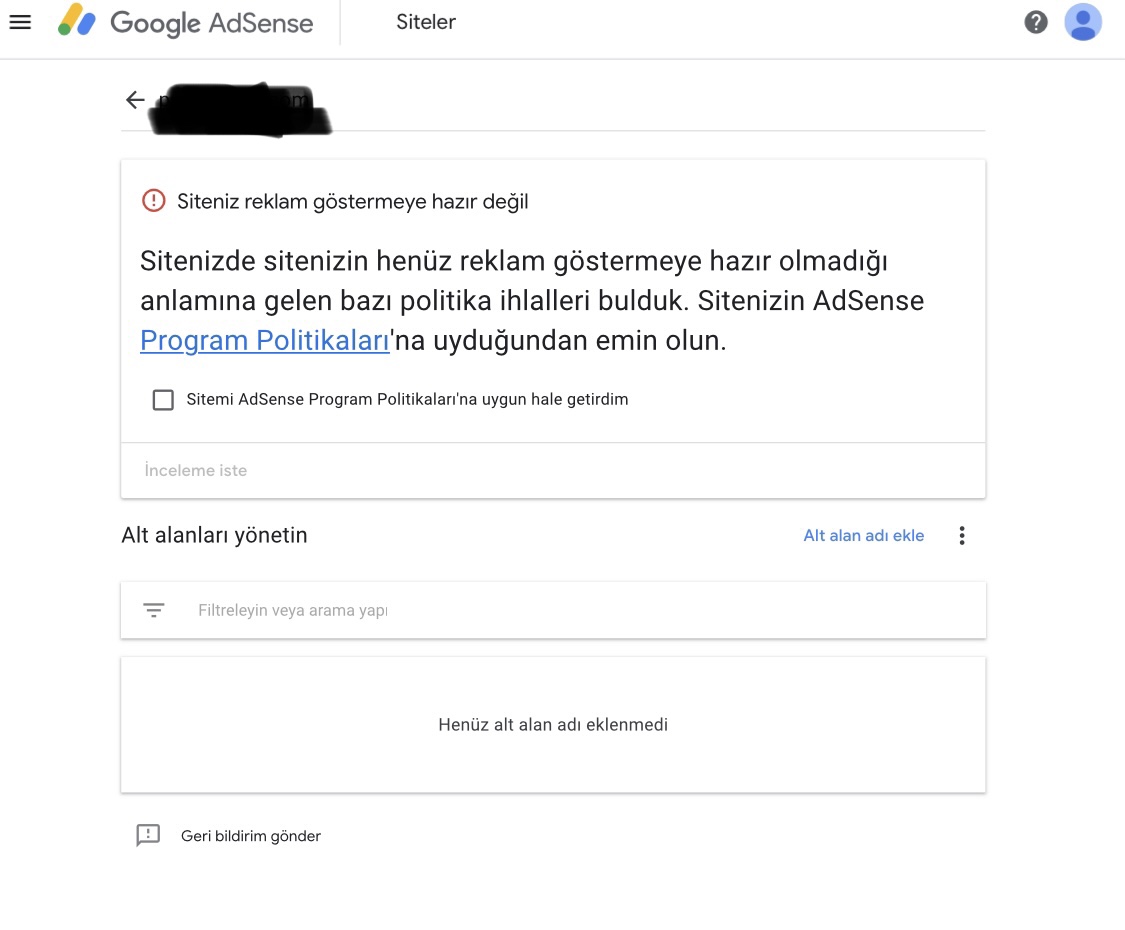
Task: Check the AdSense policy compliance checkbox
Action: (163, 400)
